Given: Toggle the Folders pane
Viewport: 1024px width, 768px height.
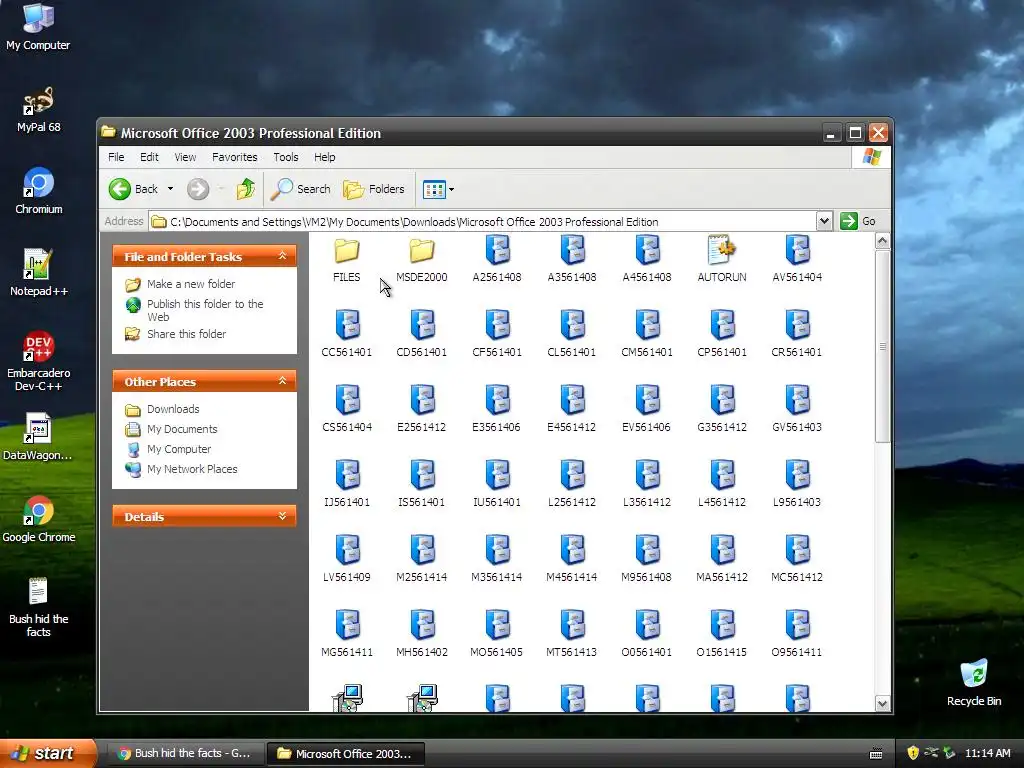Looking at the screenshot, I should pyautogui.click(x=374, y=189).
